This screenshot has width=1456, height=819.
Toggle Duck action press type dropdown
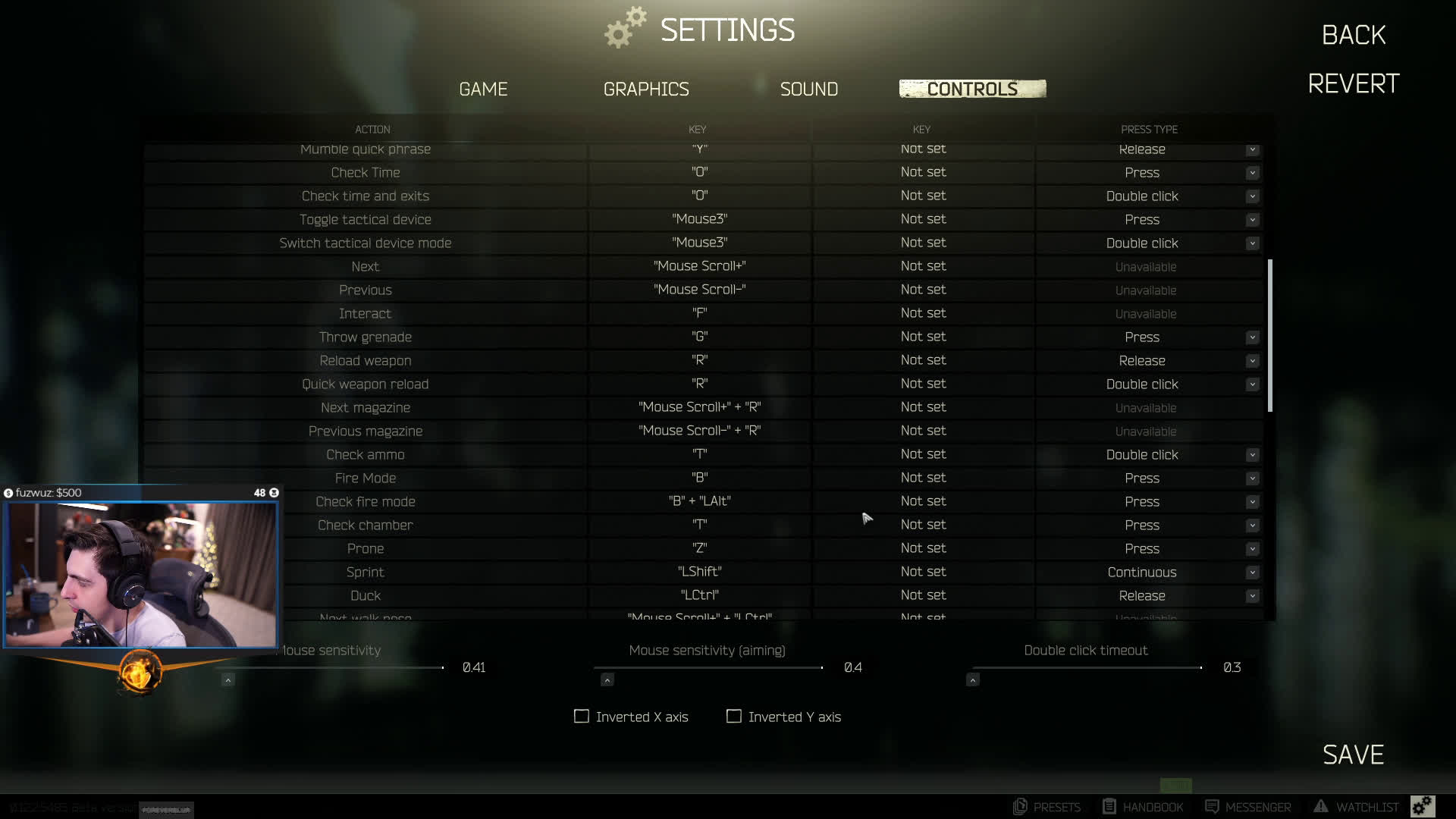tap(1253, 595)
